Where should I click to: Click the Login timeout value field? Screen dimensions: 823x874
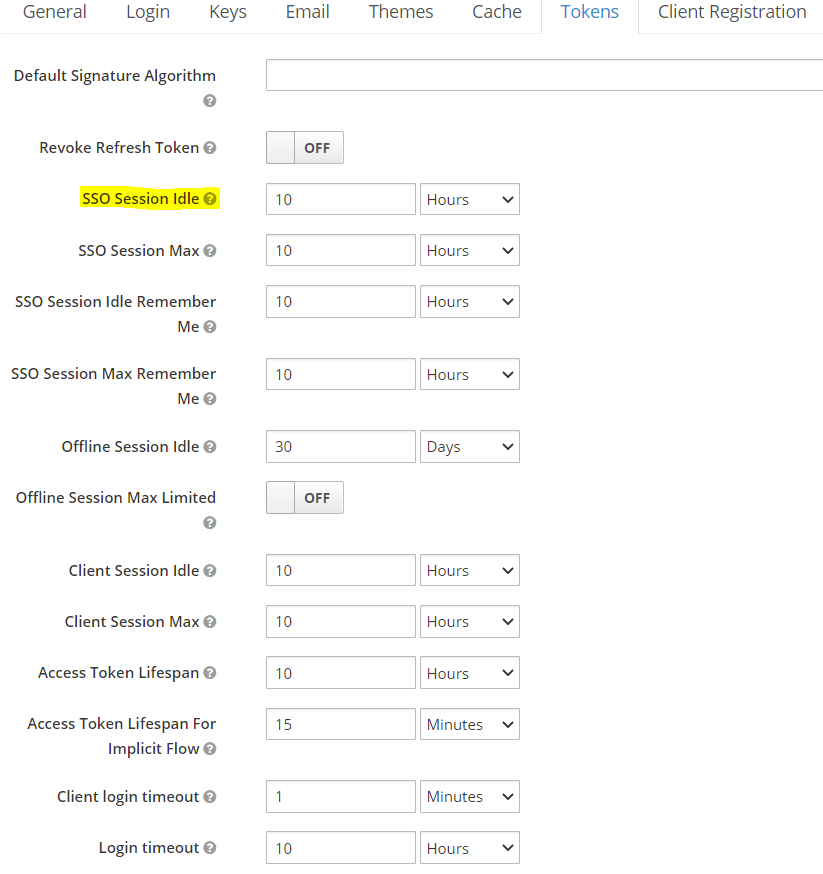(341, 848)
